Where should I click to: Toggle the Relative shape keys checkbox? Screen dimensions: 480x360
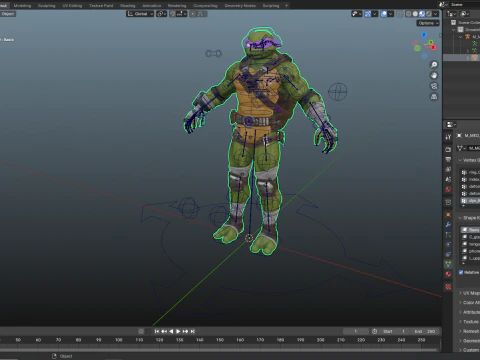(461, 272)
